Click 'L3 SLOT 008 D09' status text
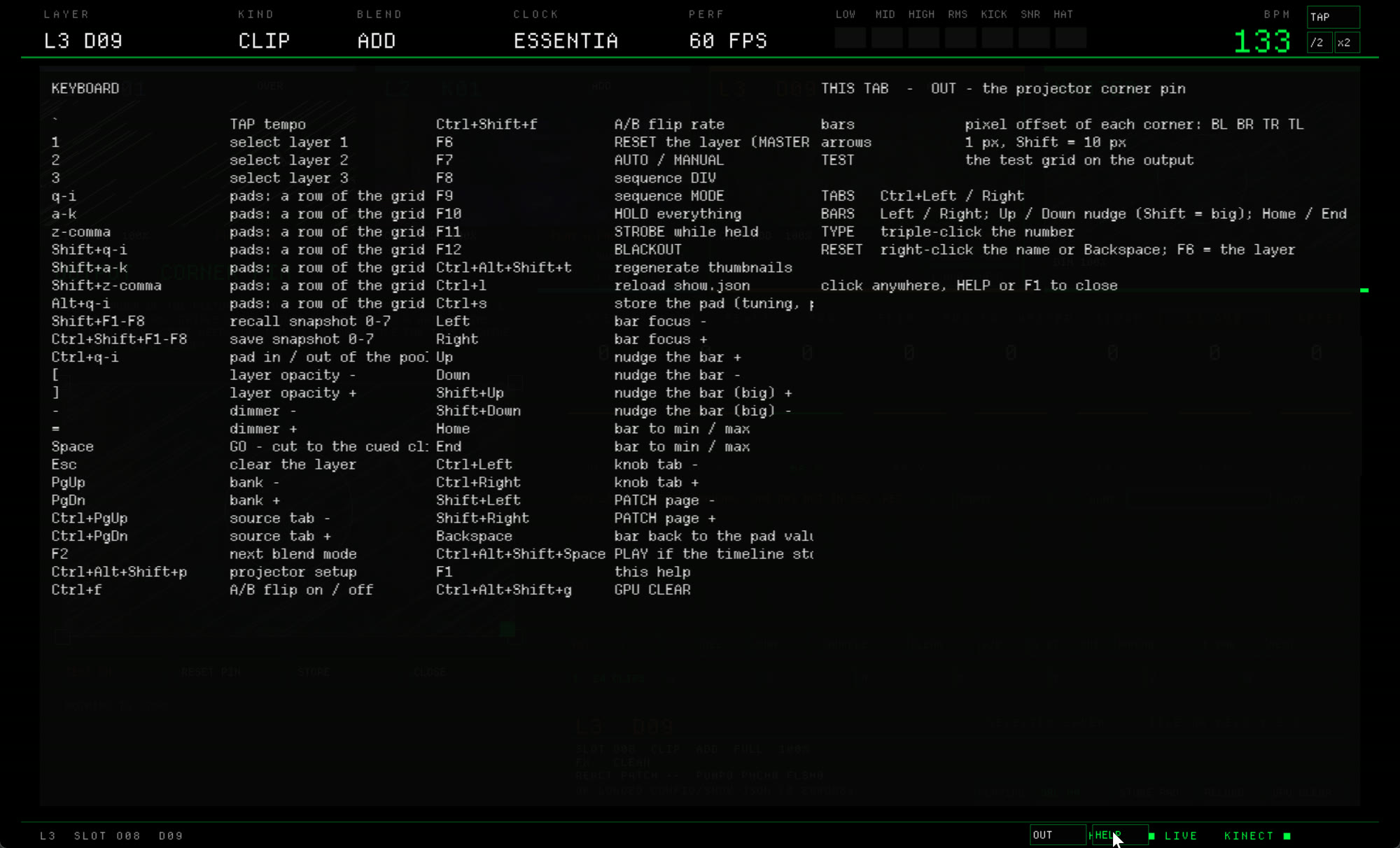Image resolution: width=1400 pixels, height=848 pixels. [111, 835]
